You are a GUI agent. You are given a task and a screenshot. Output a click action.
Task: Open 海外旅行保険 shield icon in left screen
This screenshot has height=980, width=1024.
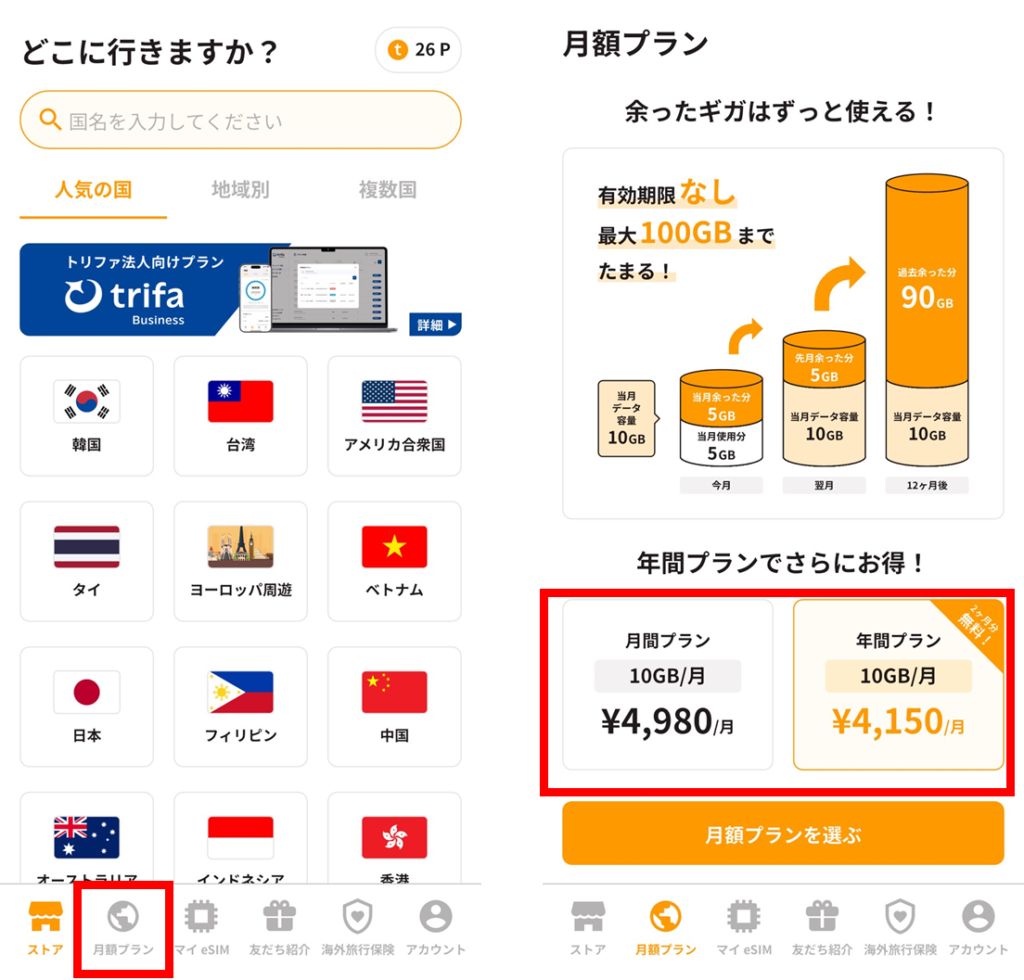(358, 916)
